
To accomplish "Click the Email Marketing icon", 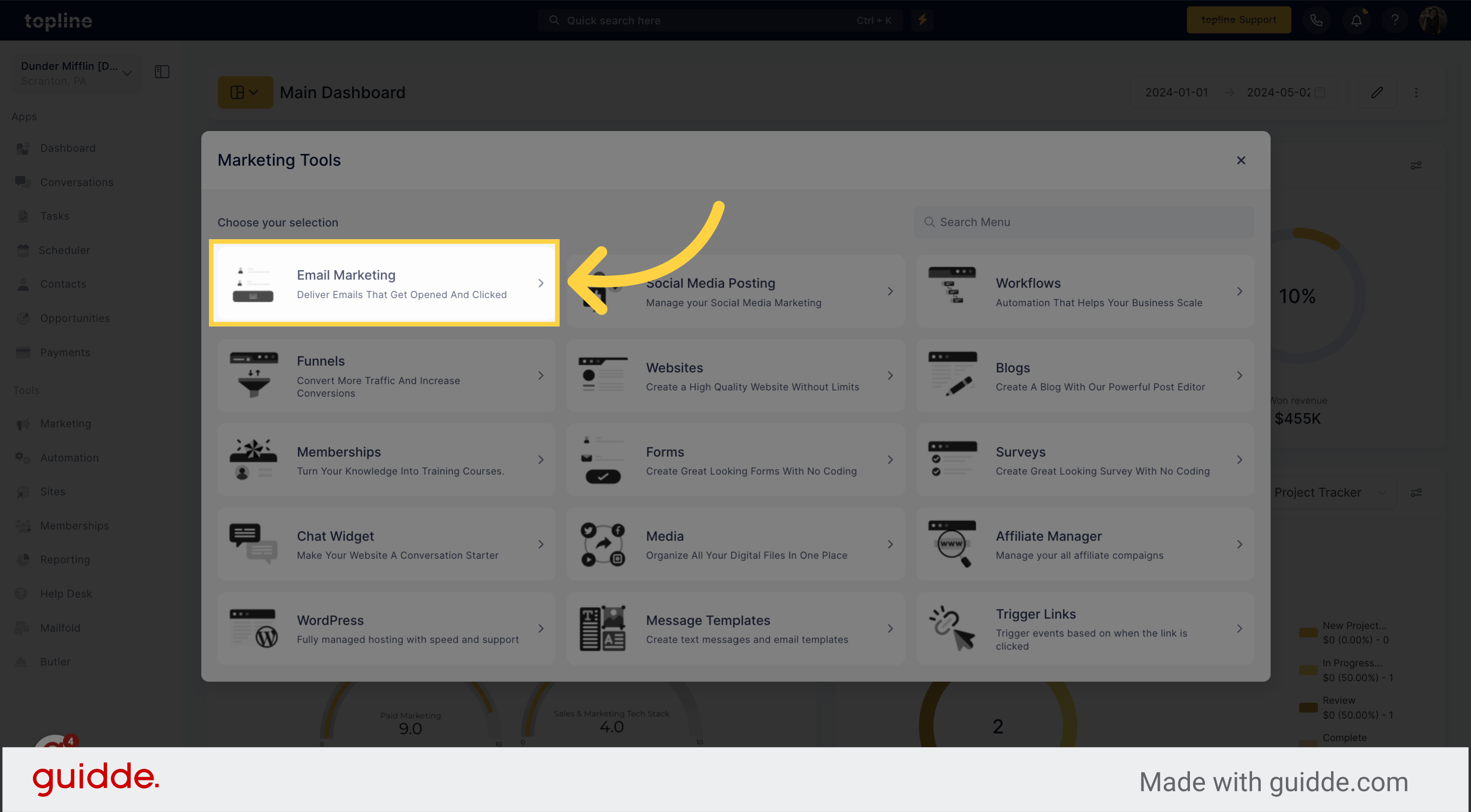I will coord(252,284).
